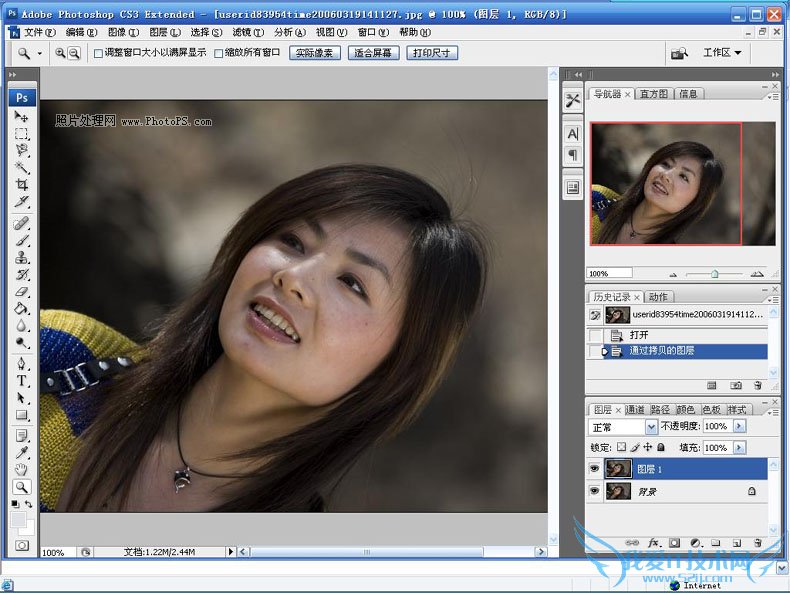Select the Hand tool

click(x=22, y=469)
